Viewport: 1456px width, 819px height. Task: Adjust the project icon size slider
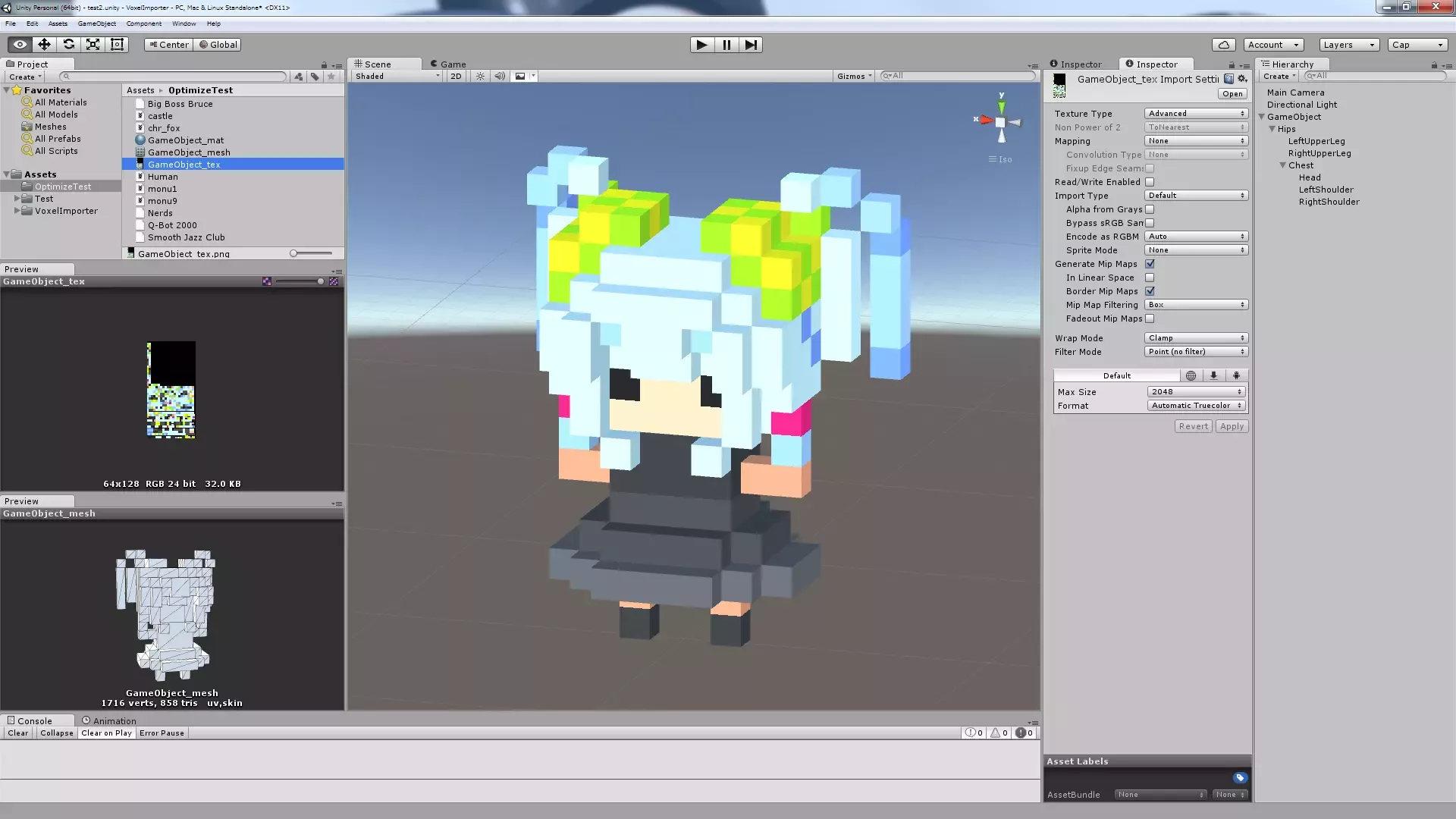[x=293, y=253]
